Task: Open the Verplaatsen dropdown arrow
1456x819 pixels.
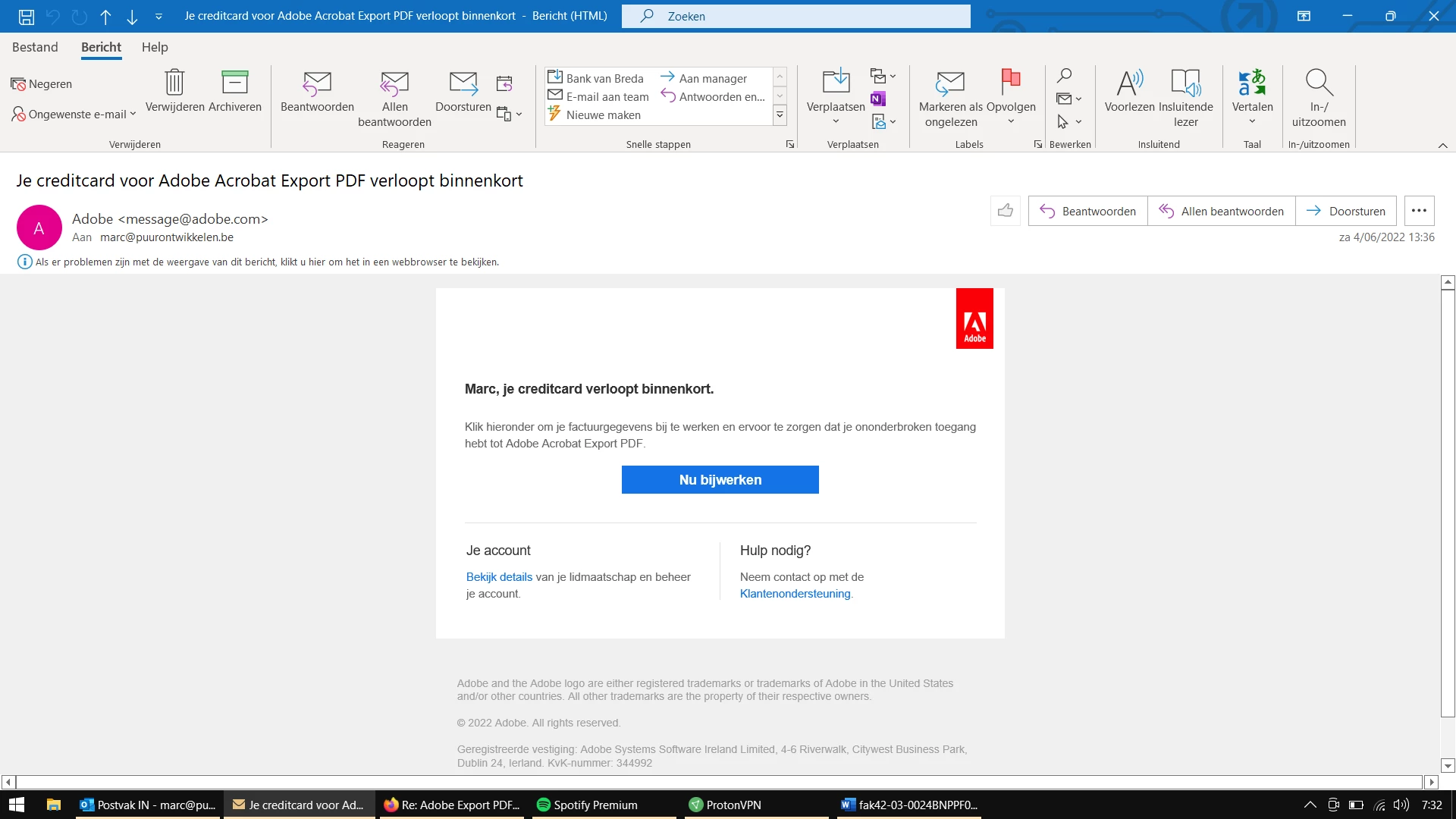Action: pos(836,122)
